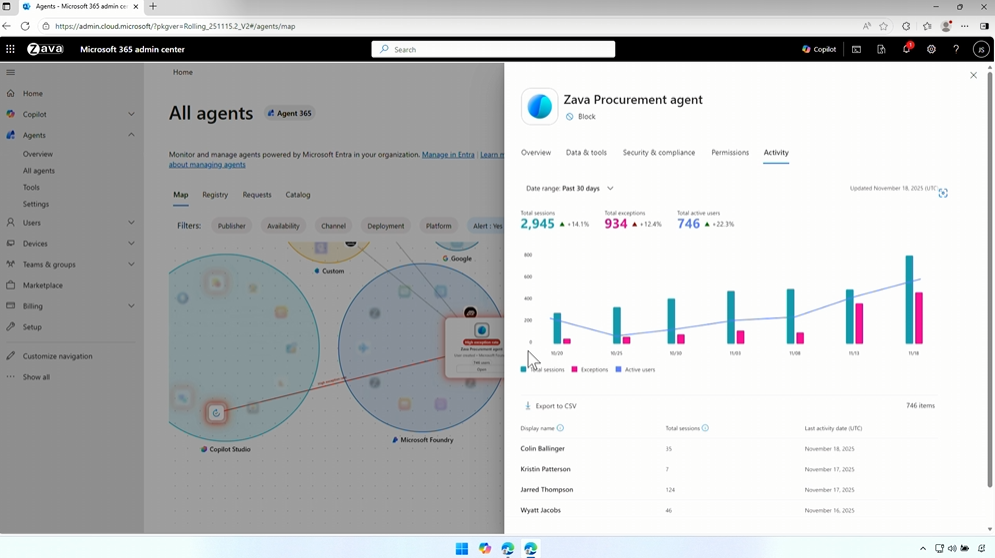
Task: Click the notifications bell icon
Action: pos(906,49)
